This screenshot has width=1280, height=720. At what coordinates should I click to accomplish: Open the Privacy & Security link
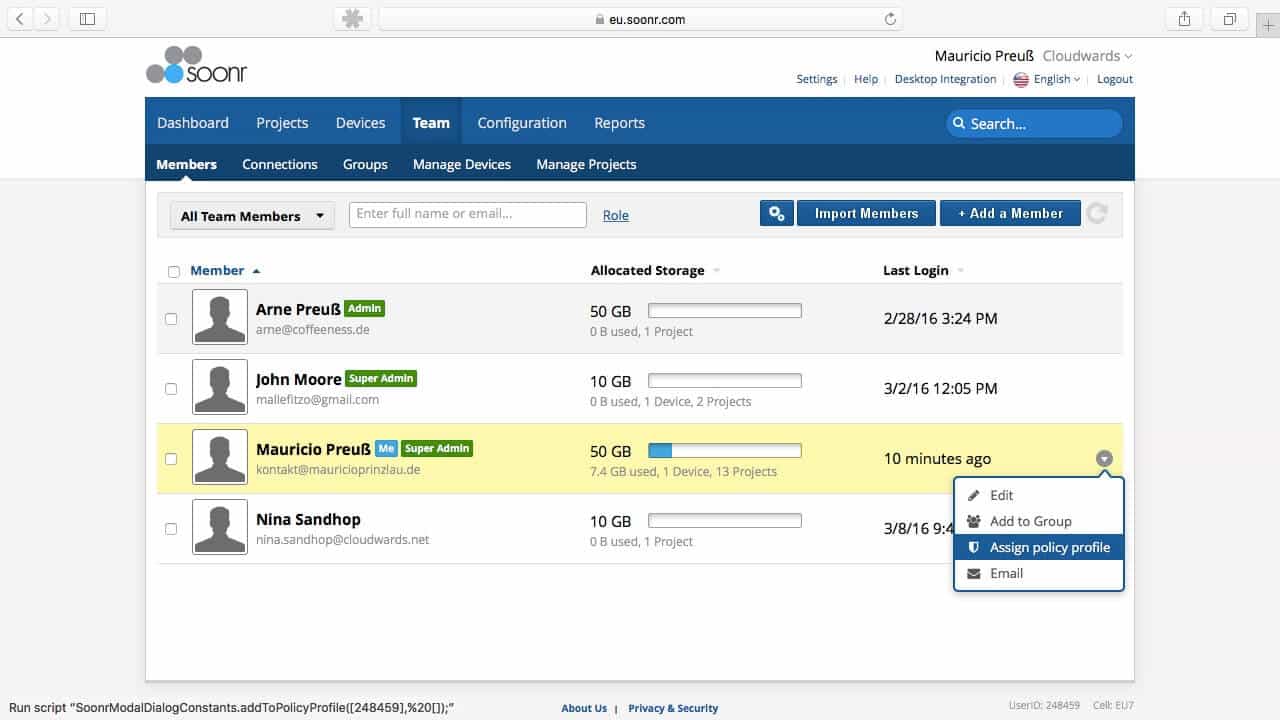(x=673, y=708)
